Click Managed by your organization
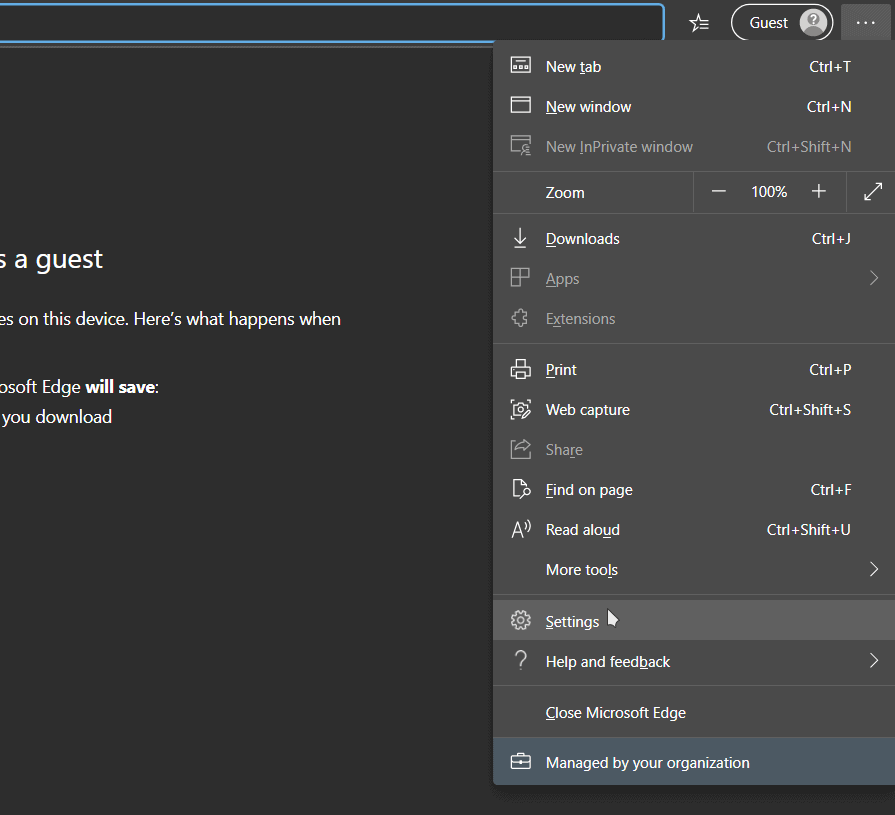The width and height of the screenshot is (895, 815). (647, 761)
